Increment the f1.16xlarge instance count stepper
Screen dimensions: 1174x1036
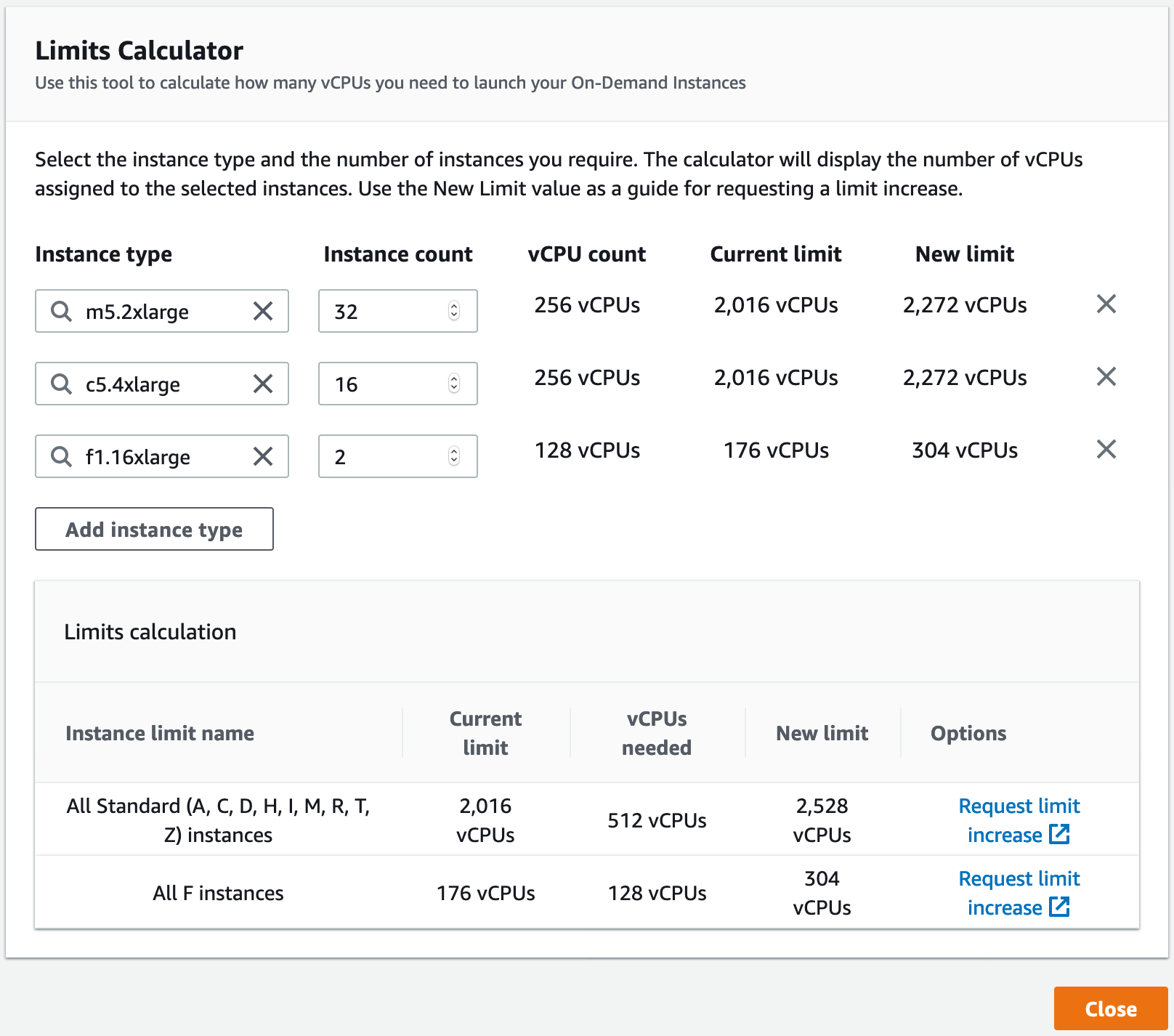[454, 453]
